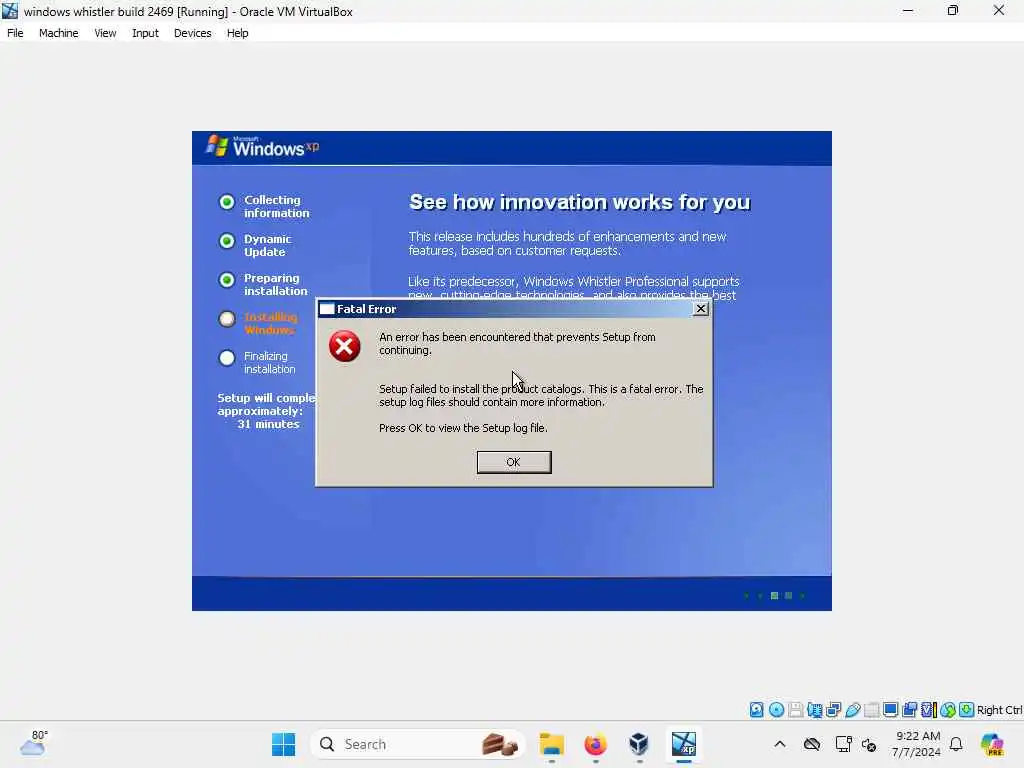This screenshot has width=1024, height=768.
Task: Click the virtualization V processor status icon
Action: coord(928,709)
